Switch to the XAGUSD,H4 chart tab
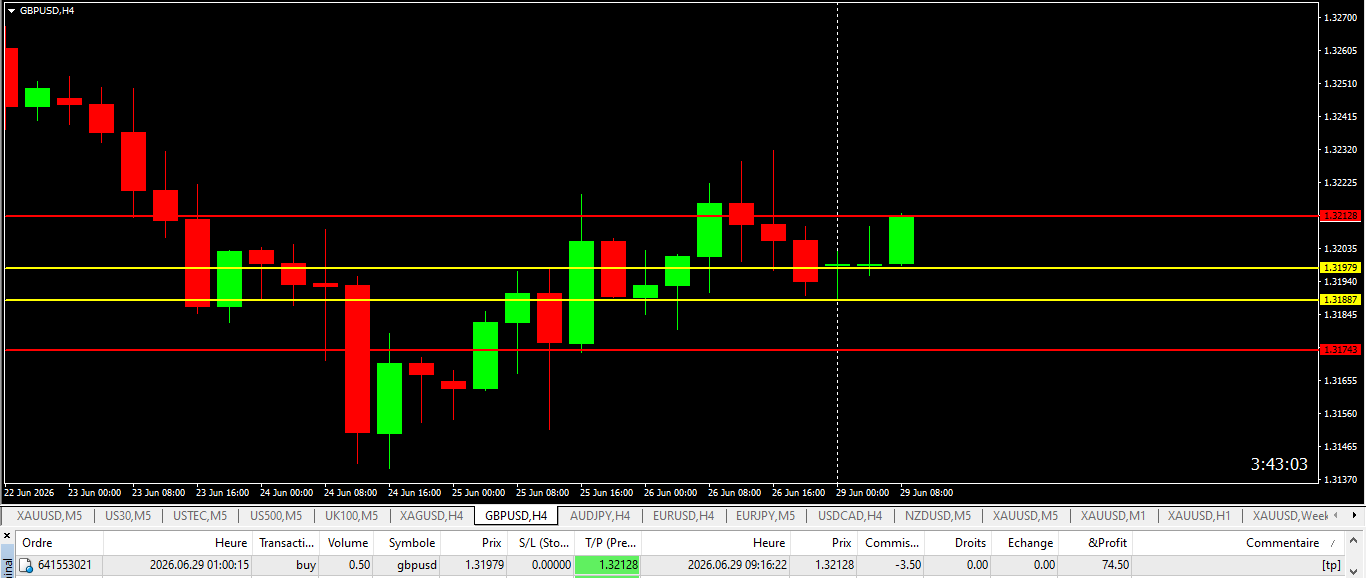Image resolution: width=1366 pixels, height=578 pixels. 431,516
